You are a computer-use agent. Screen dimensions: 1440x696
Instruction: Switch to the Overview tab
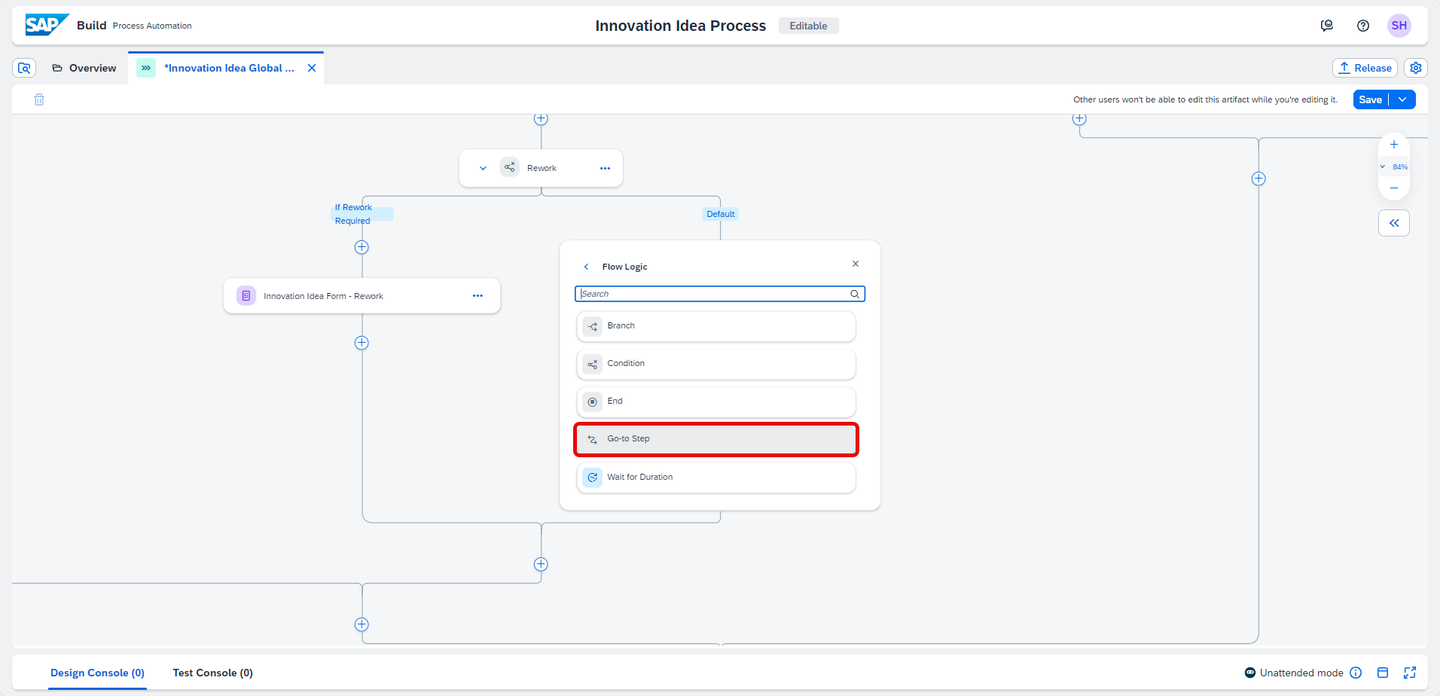(84, 68)
